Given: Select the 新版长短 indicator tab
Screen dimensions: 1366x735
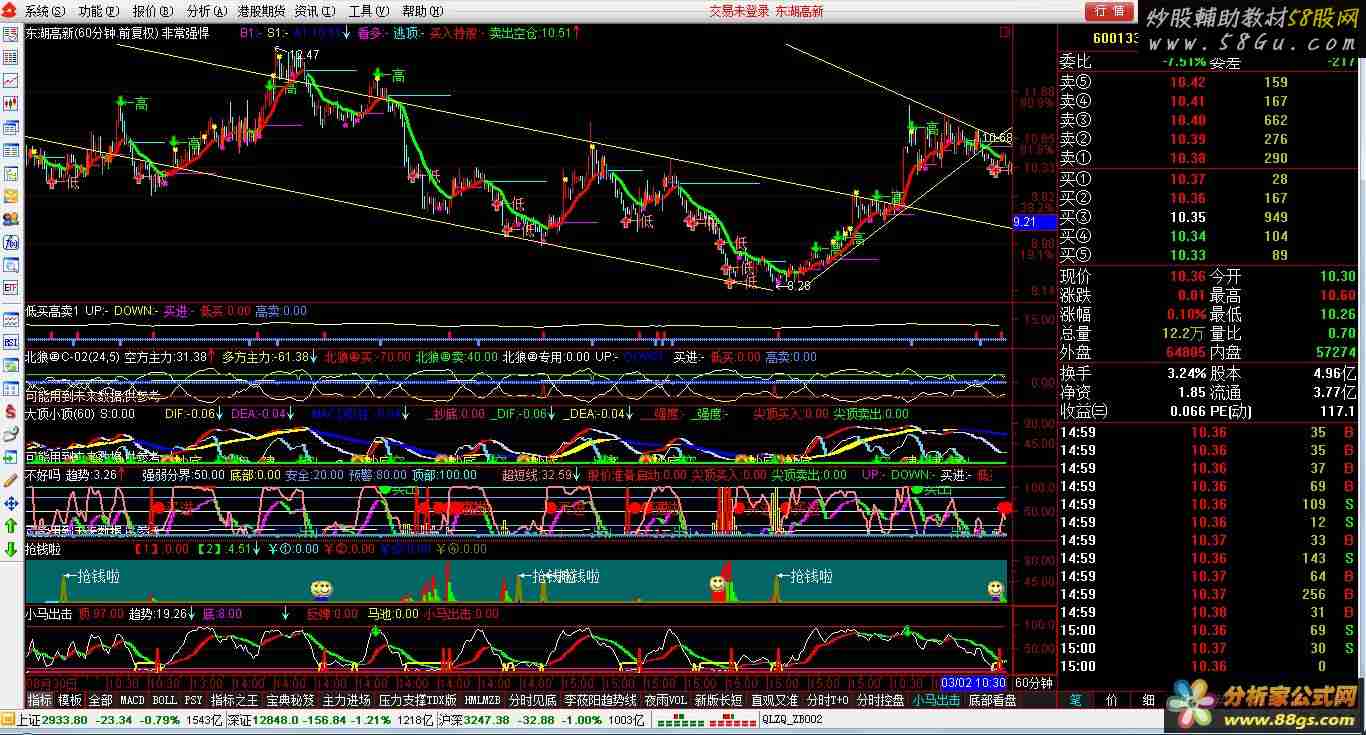Looking at the screenshot, I should tap(718, 700).
